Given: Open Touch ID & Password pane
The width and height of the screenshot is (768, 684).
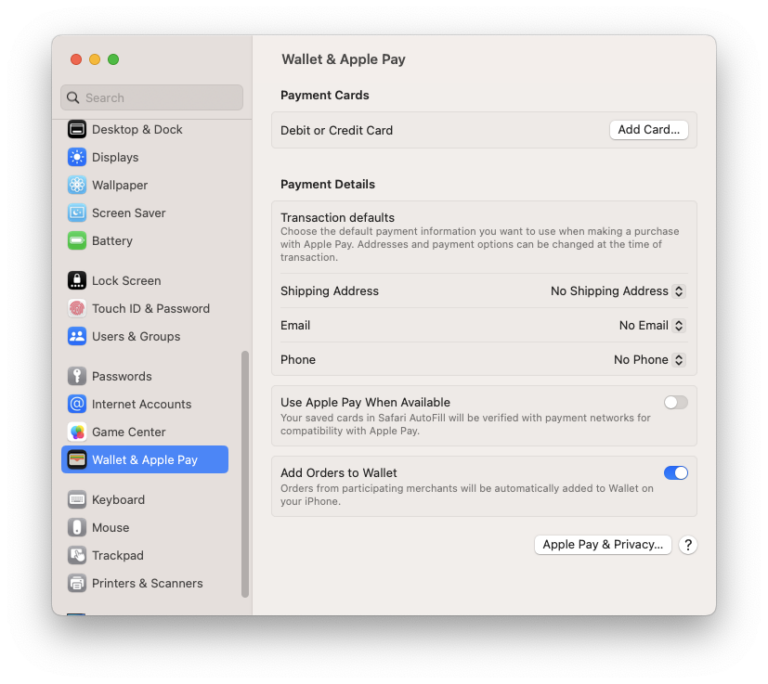Looking at the screenshot, I should [x=145, y=309].
